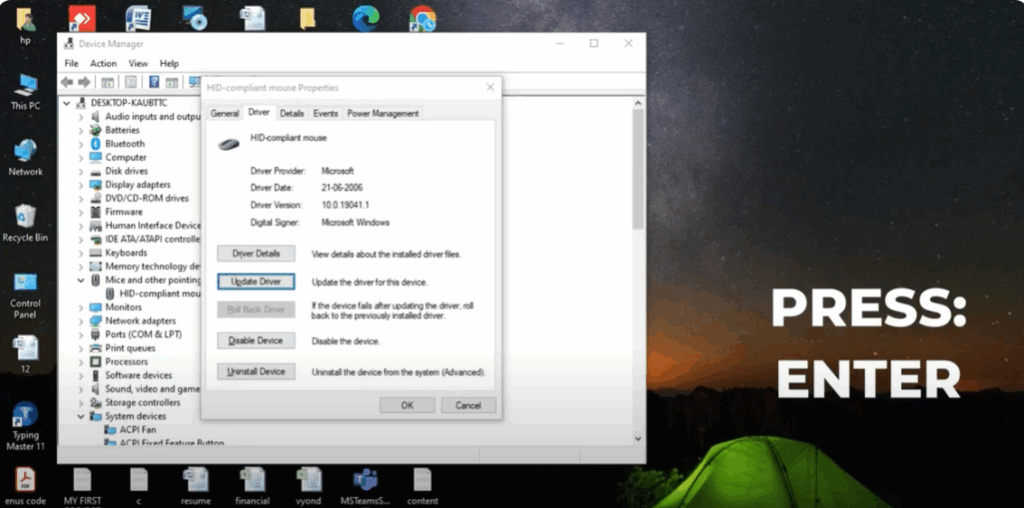Select the MSTeamsS desktop icon

[365, 486]
